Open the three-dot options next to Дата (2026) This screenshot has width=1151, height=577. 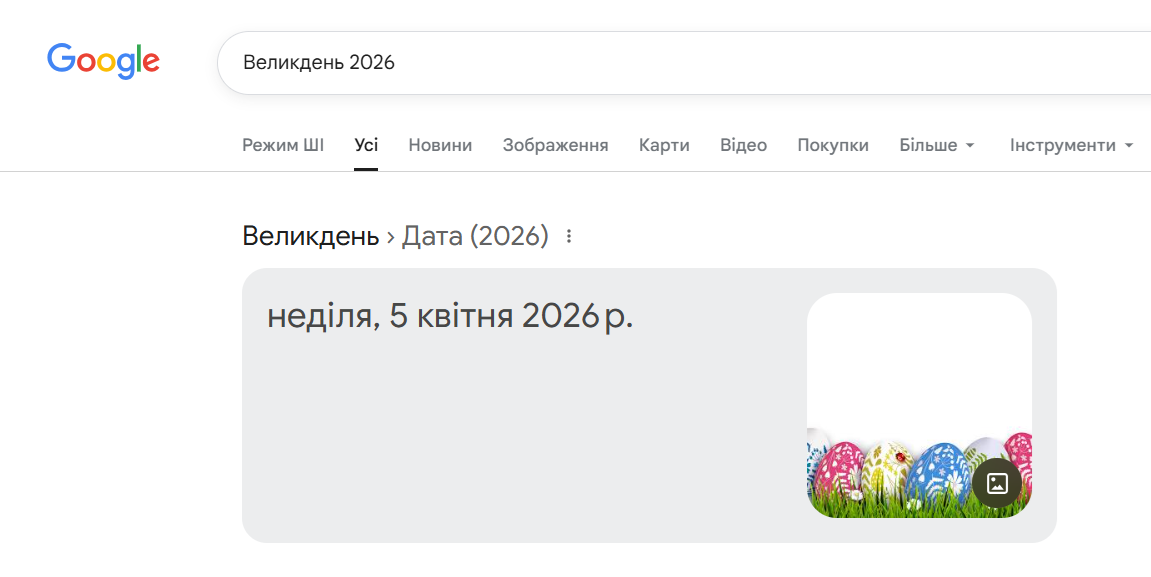(x=569, y=237)
